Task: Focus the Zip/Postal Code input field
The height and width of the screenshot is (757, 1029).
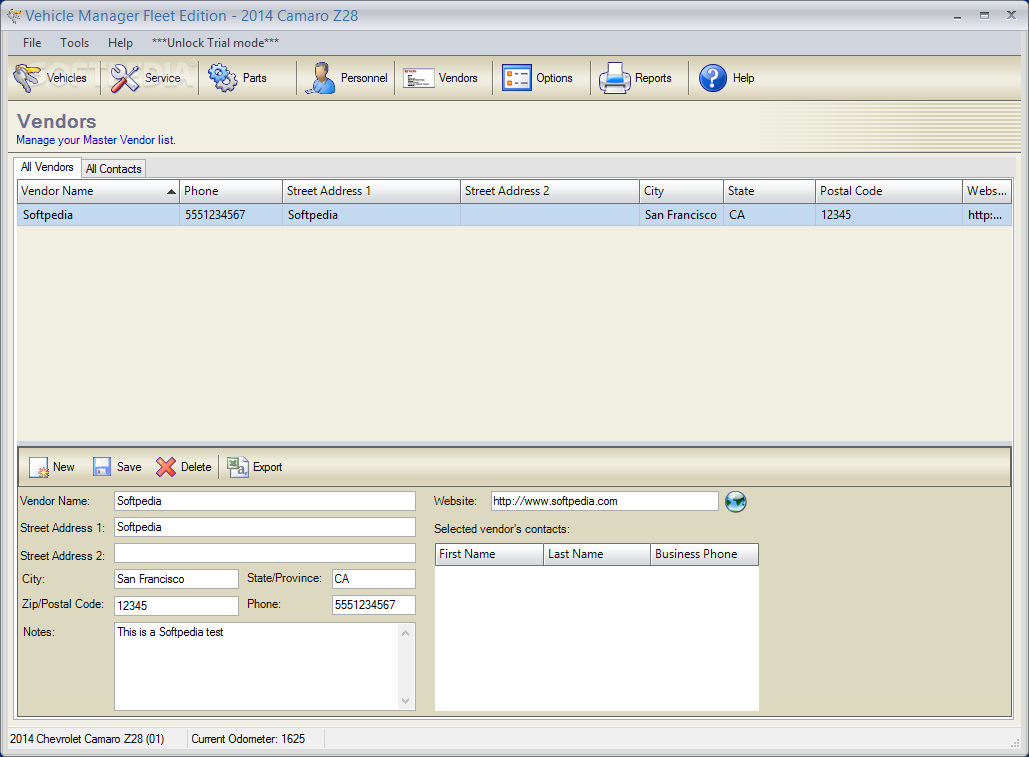Action: [x=176, y=605]
